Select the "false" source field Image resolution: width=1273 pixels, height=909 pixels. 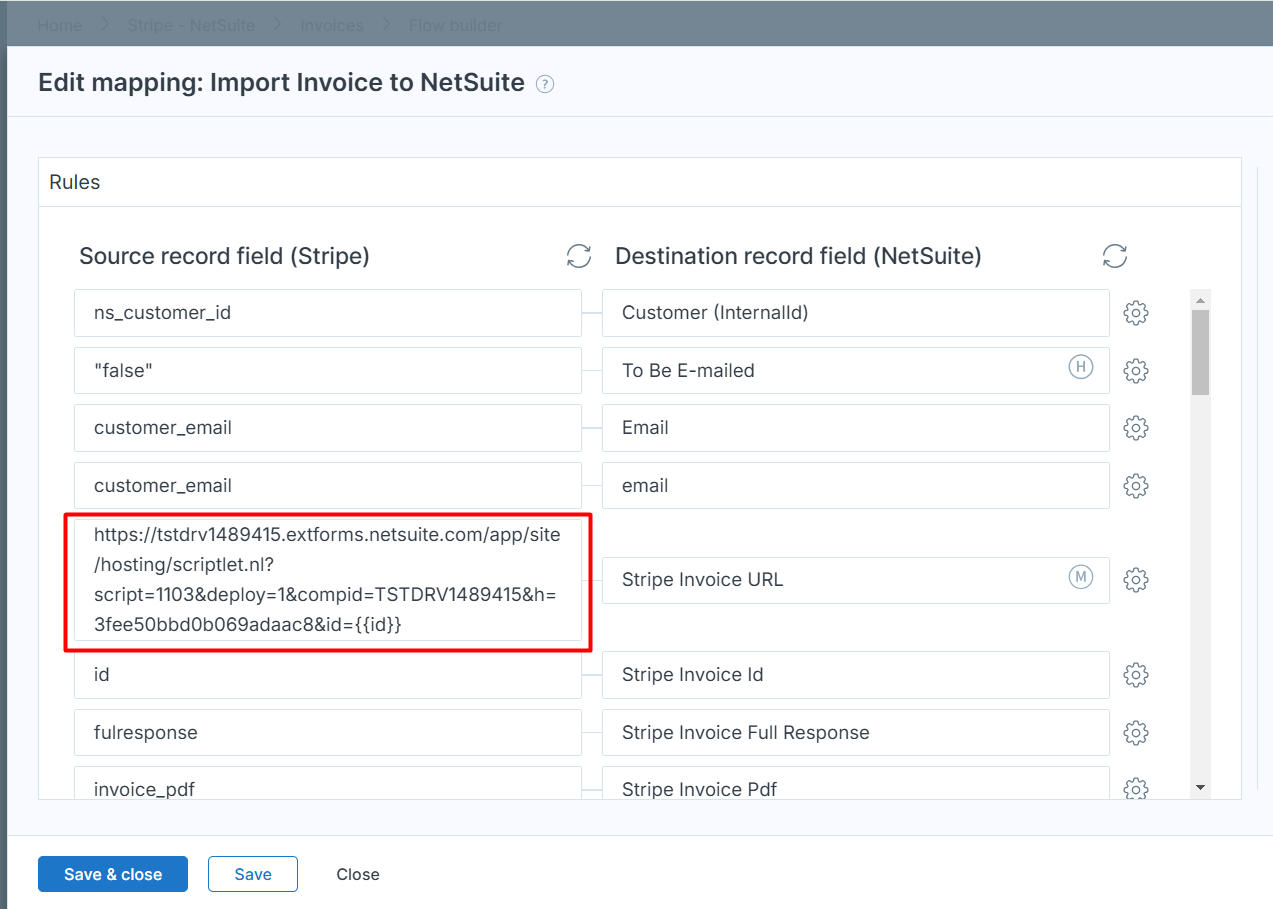pos(328,371)
